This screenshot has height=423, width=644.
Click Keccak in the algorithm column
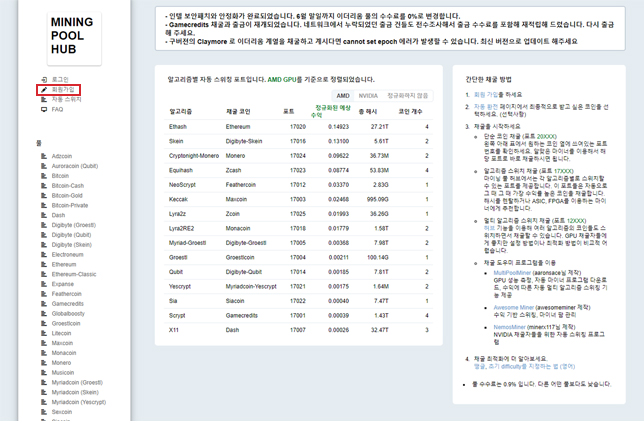pyautogui.click(x=178, y=199)
